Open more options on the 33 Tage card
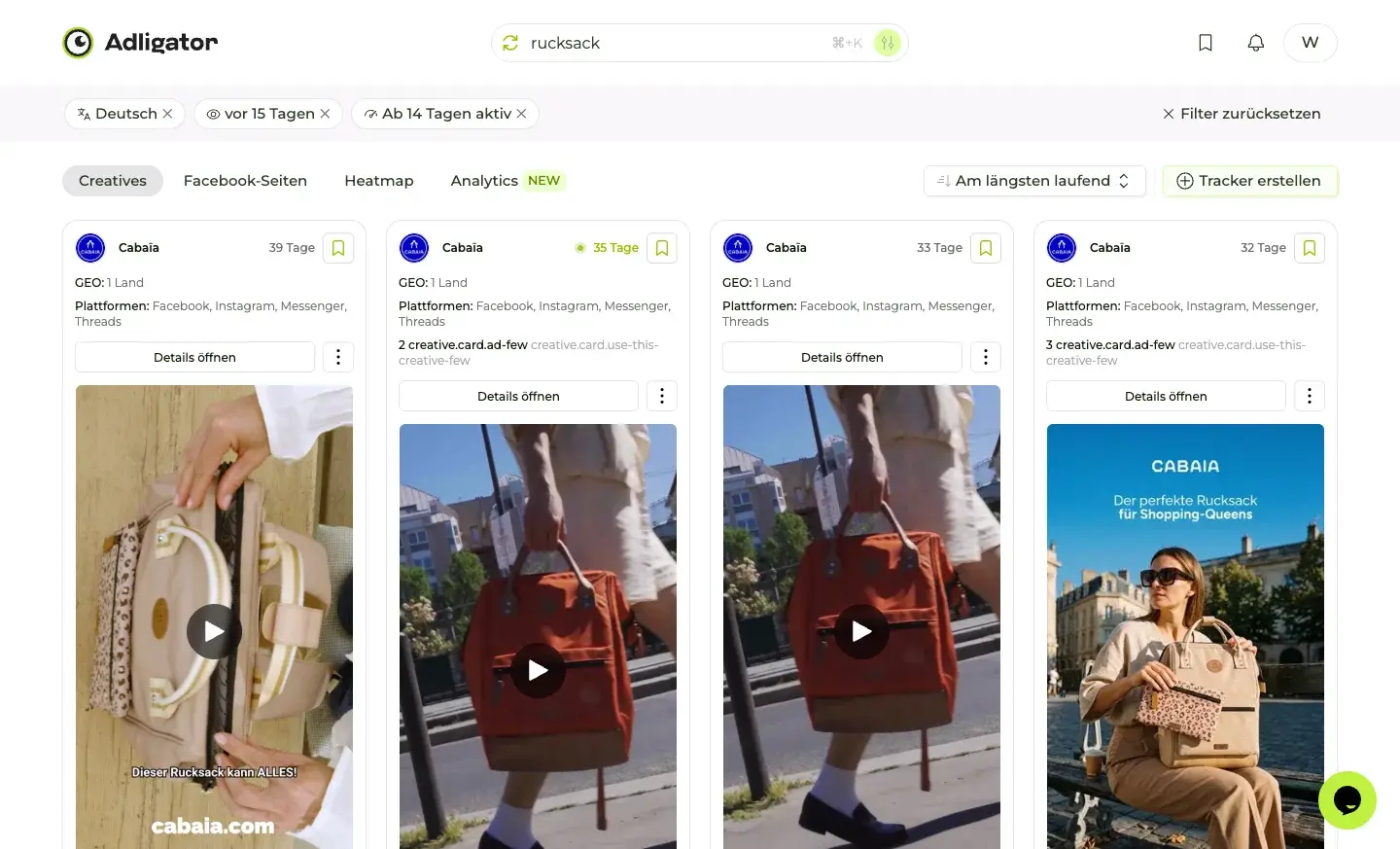The height and width of the screenshot is (849, 1400). click(986, 357)
